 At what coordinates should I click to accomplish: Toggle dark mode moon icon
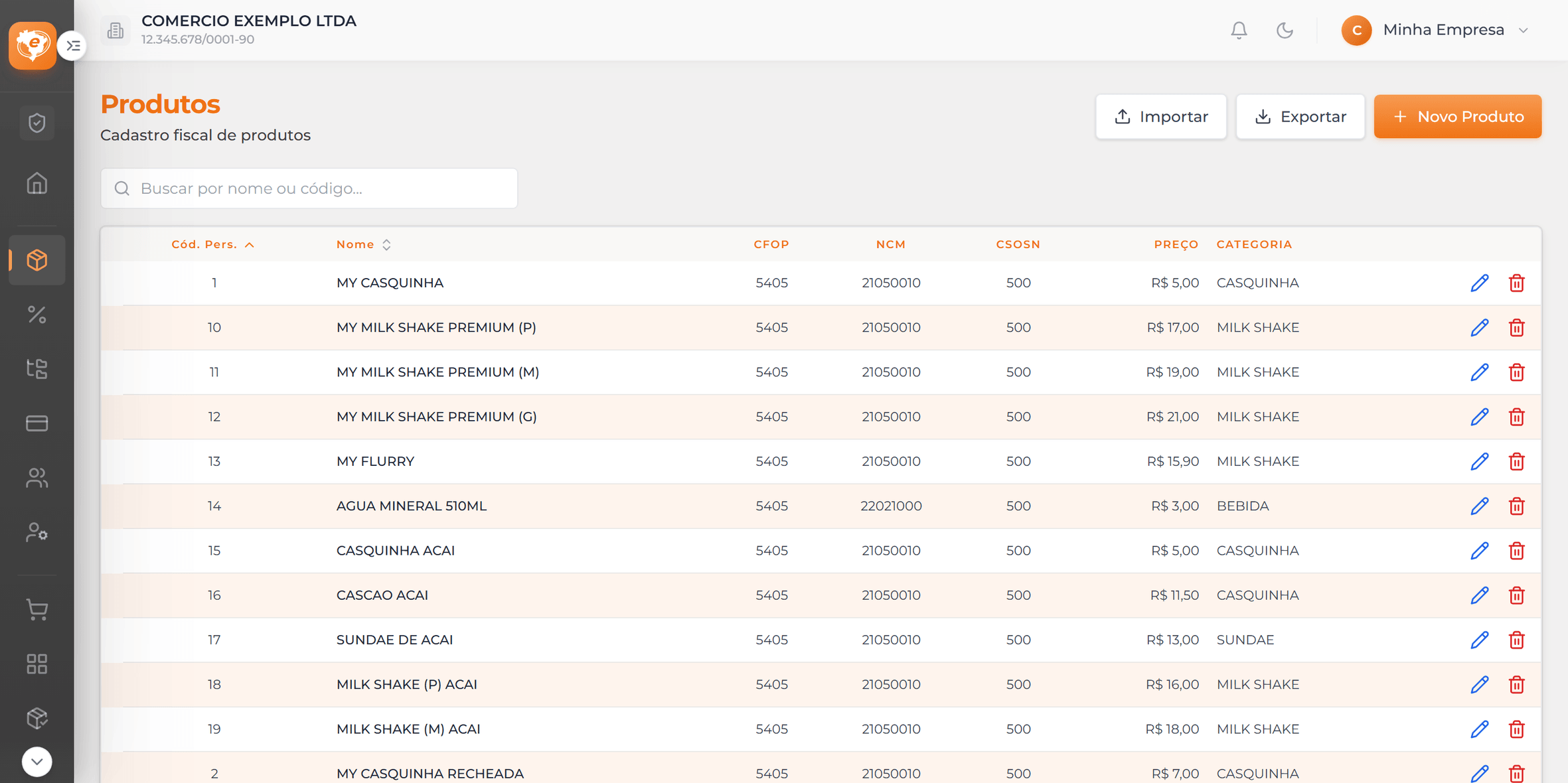[1285, 31]
